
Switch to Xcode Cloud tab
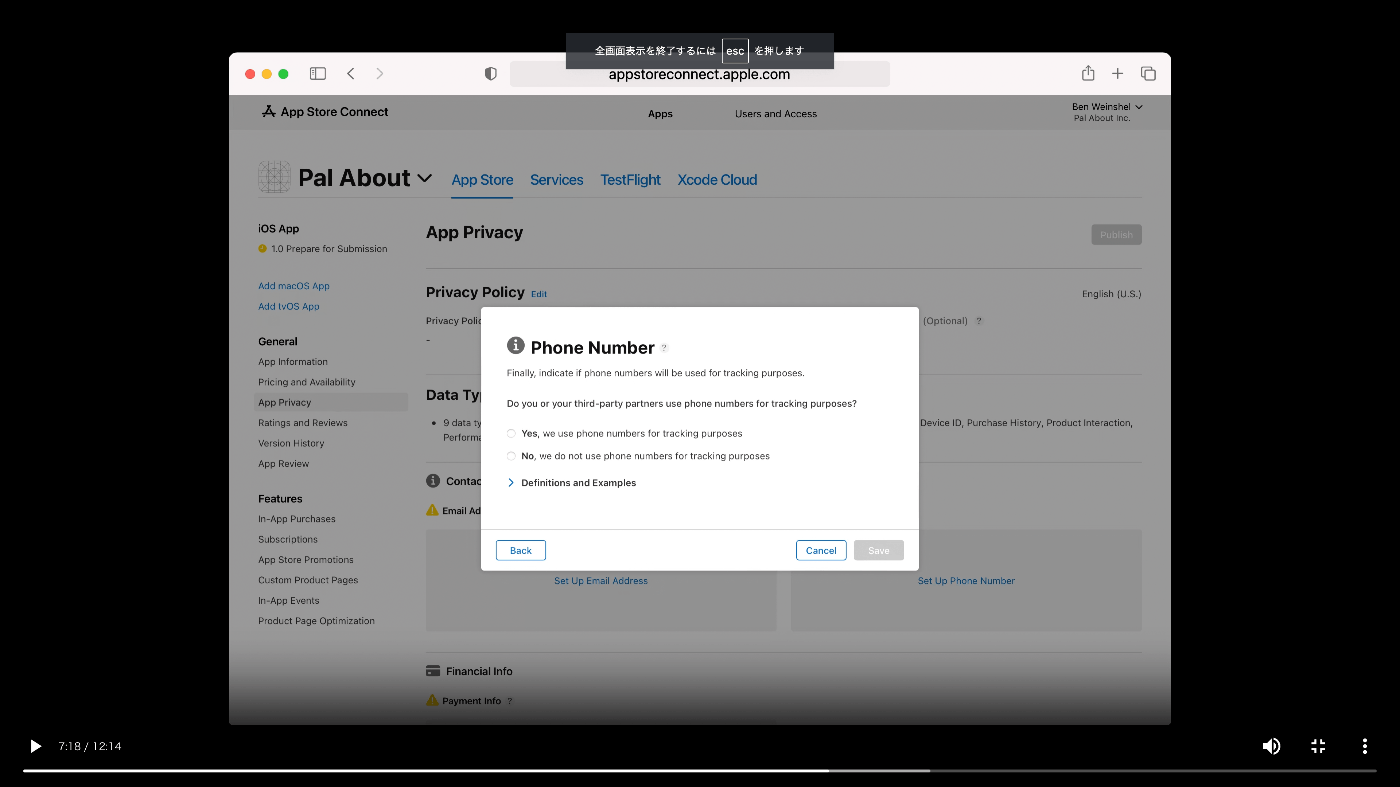pyautogui.click(x=718, y=180)
